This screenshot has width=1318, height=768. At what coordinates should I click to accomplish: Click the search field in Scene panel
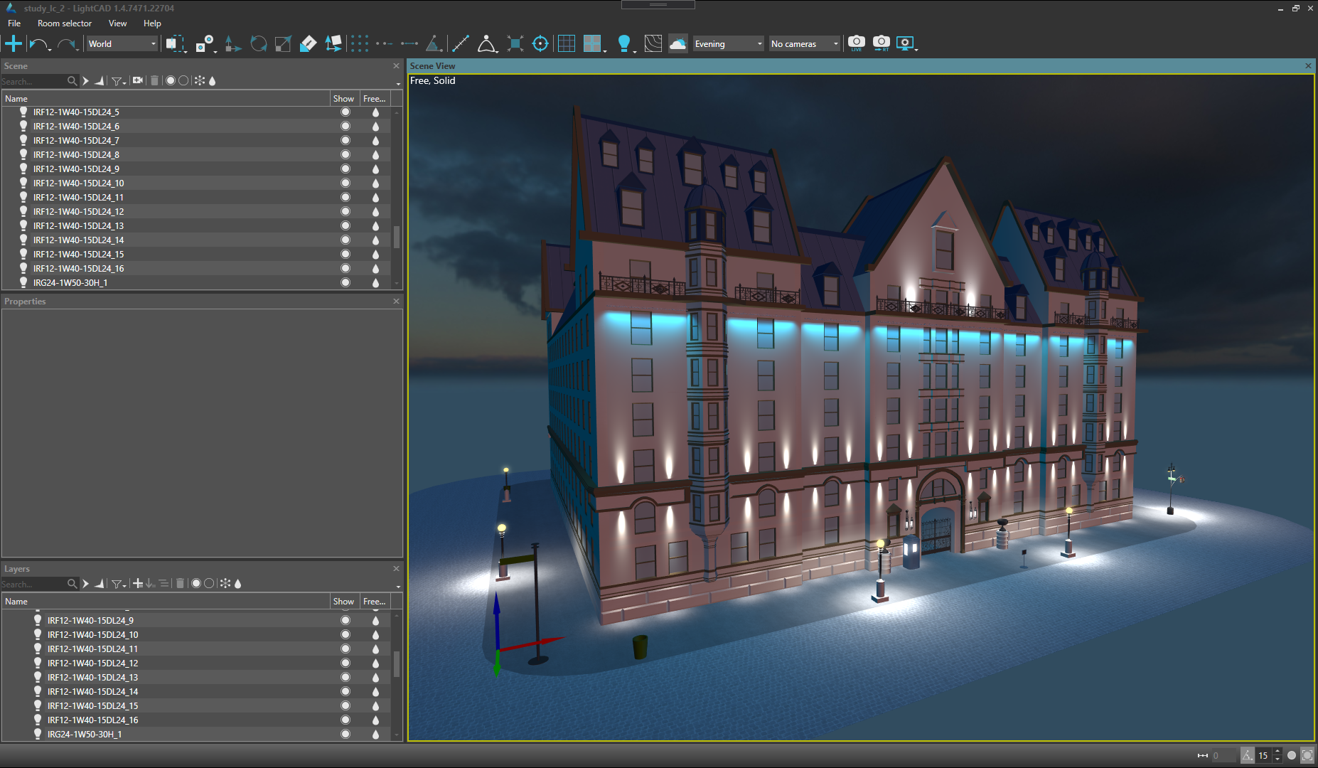tap(33, 81)
